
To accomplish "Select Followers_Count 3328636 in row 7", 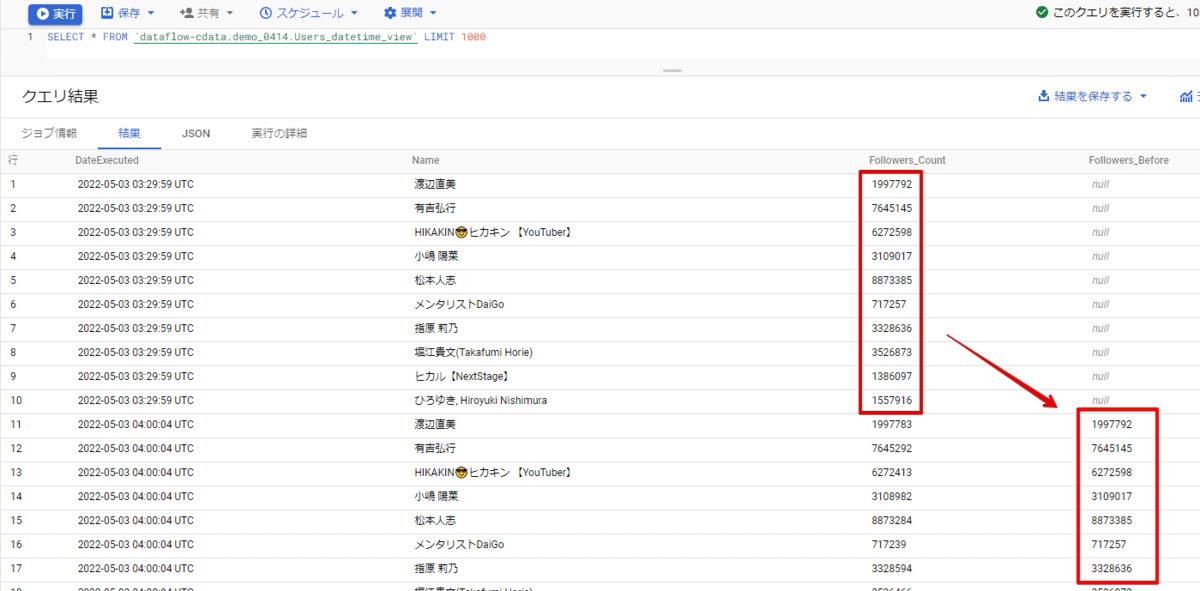I will click(x=892, y=328).
